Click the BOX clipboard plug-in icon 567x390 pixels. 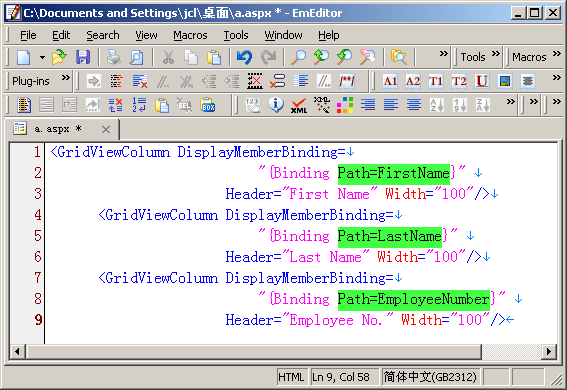click(x=208, y=105)
